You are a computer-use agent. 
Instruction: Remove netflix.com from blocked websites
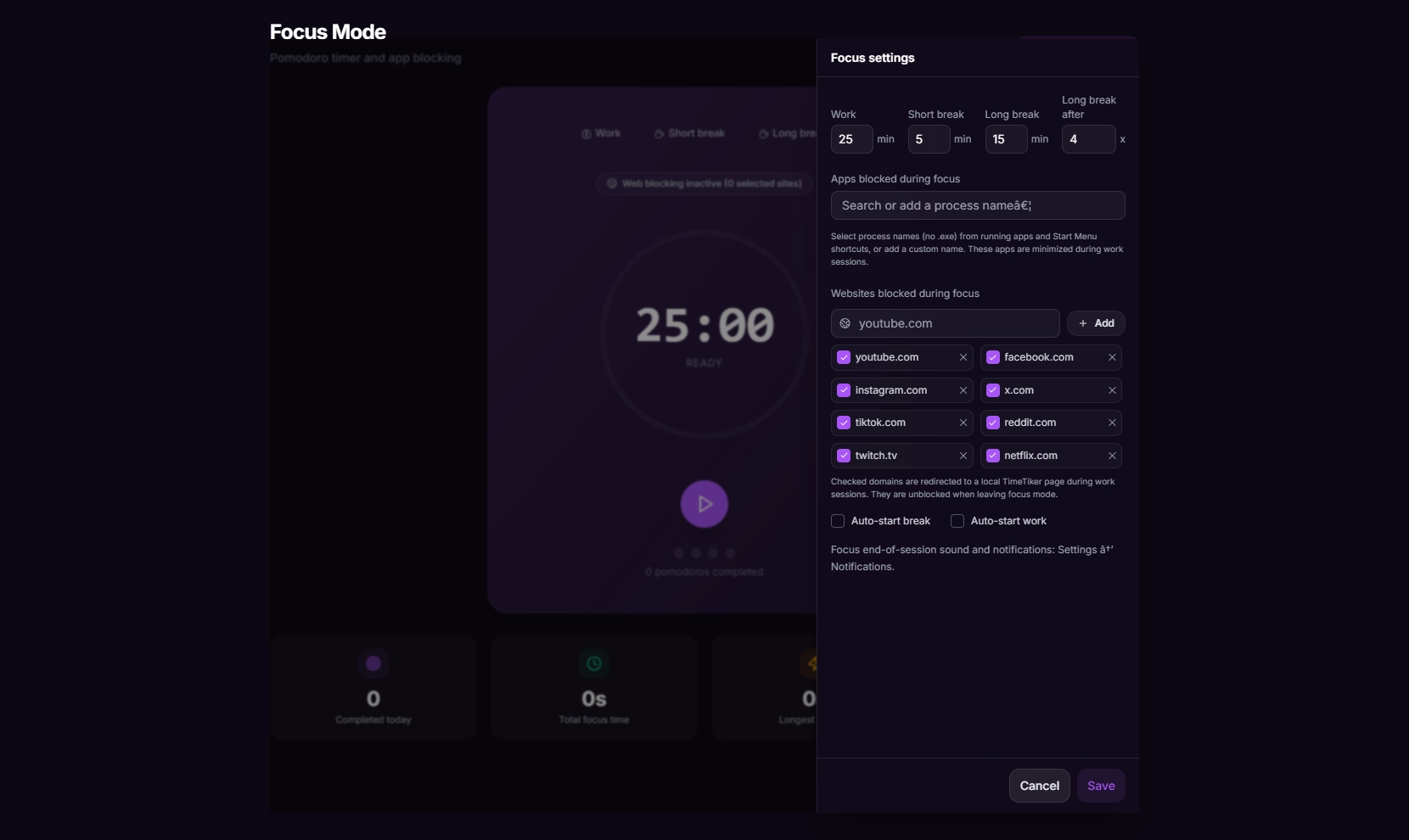[1112, 456]
